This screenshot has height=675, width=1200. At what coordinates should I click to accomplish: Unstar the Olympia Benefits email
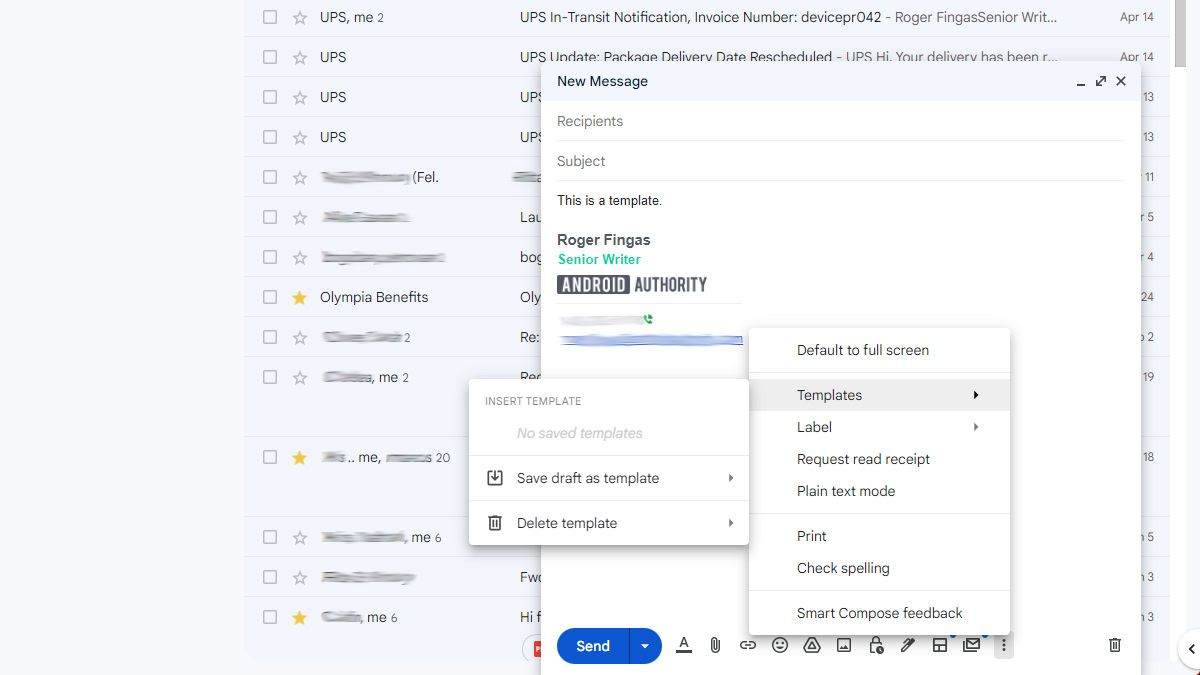[x=299, y=297]
